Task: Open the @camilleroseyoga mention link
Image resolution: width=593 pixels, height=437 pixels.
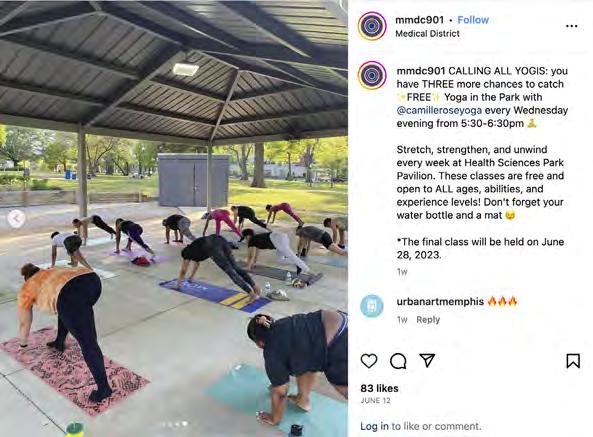Action: 439,110
